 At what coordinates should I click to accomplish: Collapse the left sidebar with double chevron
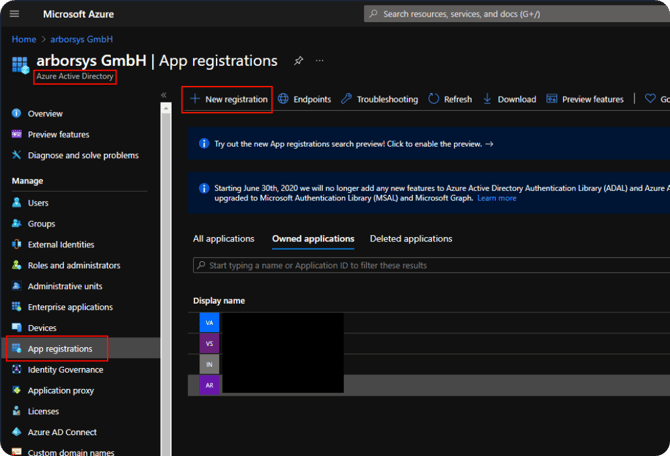164,95
